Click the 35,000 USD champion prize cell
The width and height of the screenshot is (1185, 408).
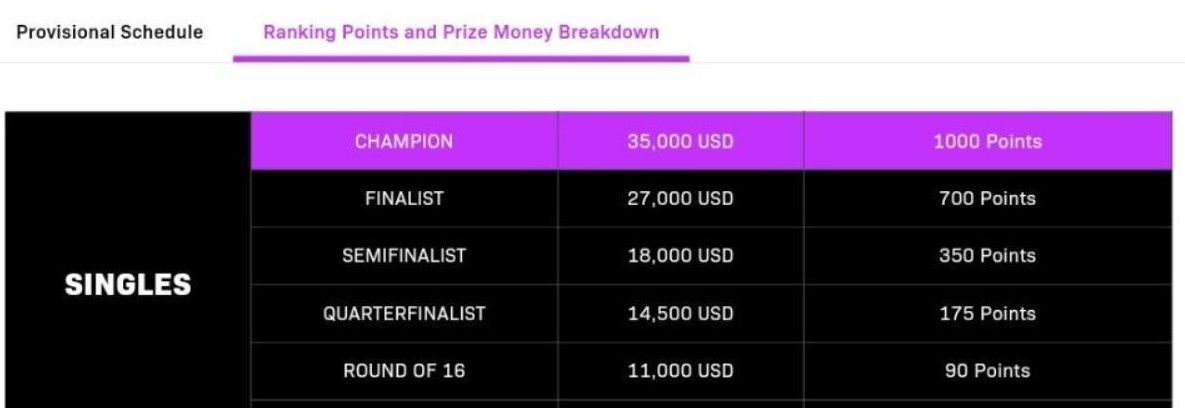click(x=680, y=141)
